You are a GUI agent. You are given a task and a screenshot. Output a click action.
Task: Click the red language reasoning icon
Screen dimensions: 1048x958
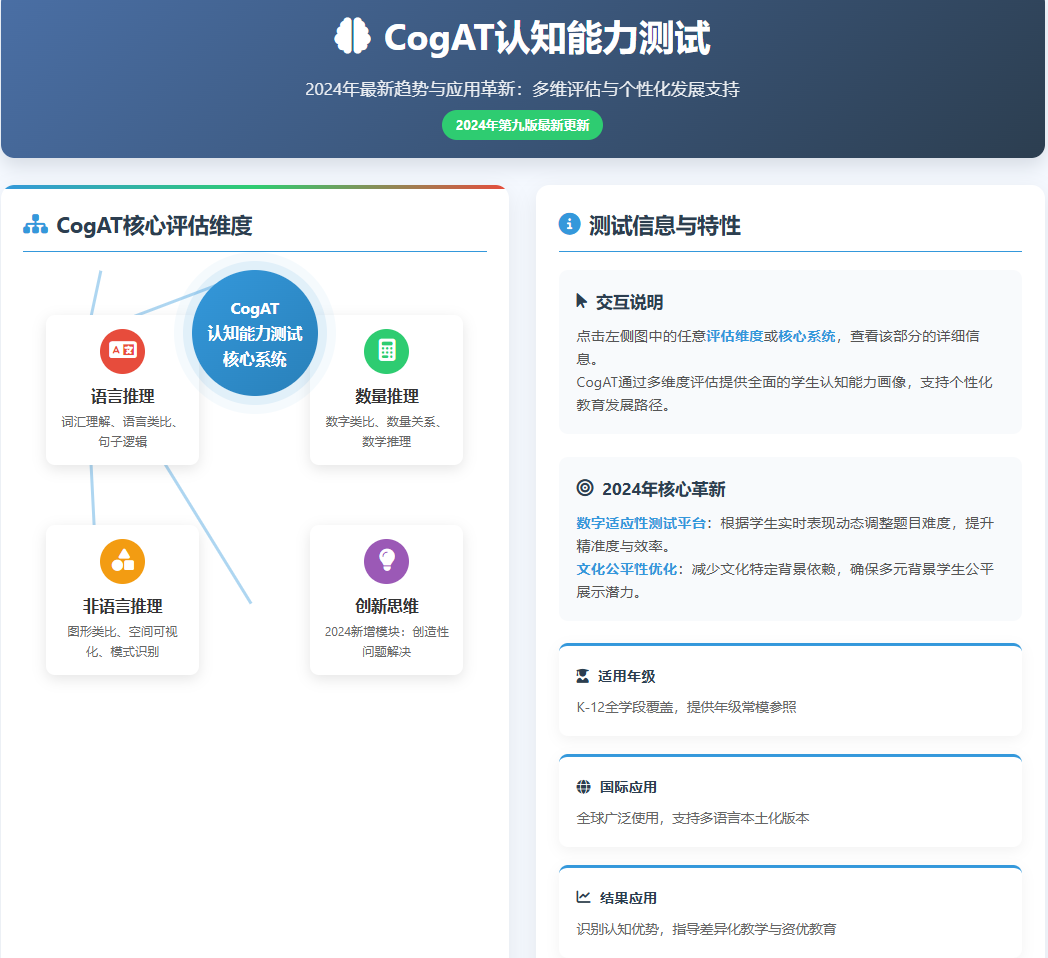pos(122,350)
